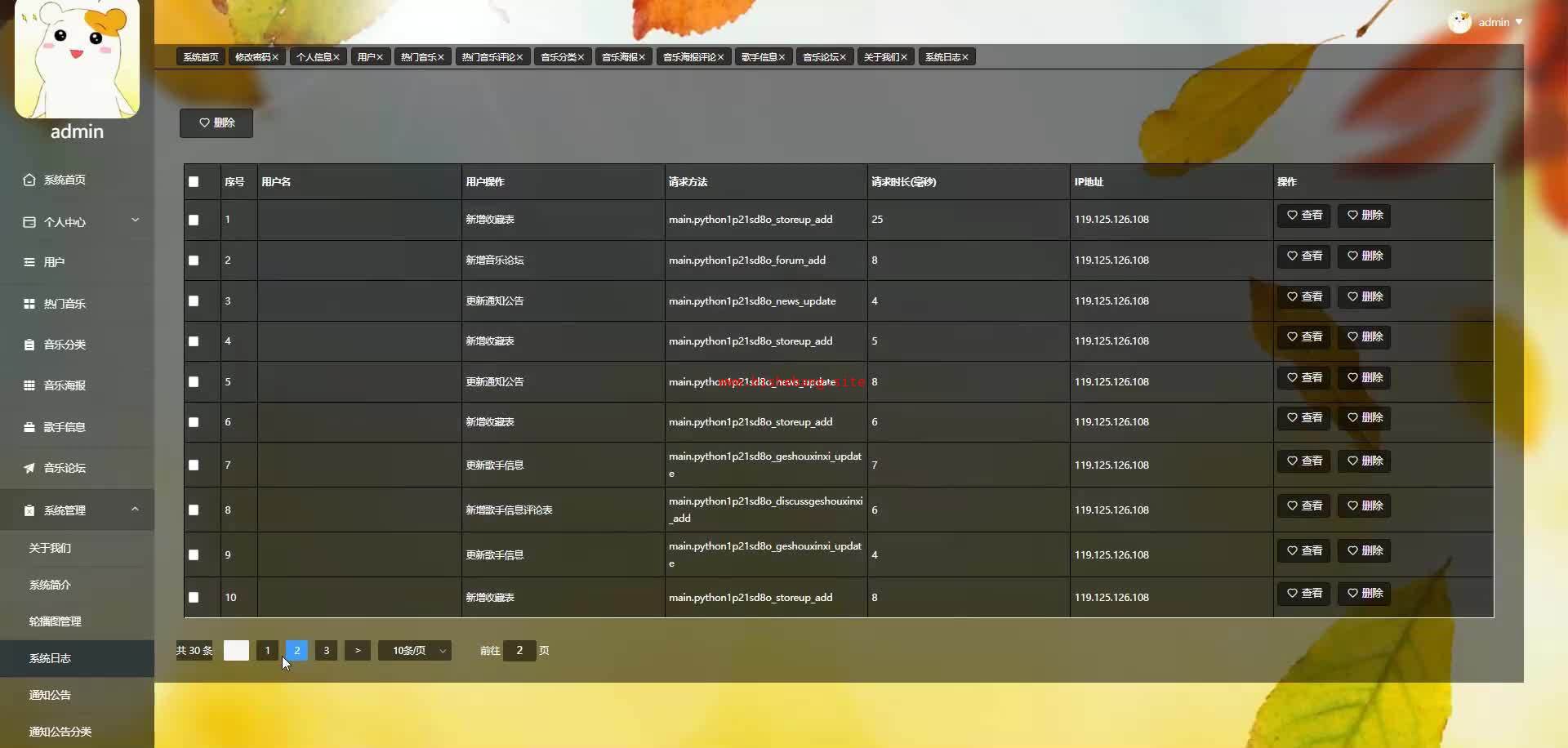Click the admin avatar icon at top right
The image size is (1568, 748).
click(1459, 22)
